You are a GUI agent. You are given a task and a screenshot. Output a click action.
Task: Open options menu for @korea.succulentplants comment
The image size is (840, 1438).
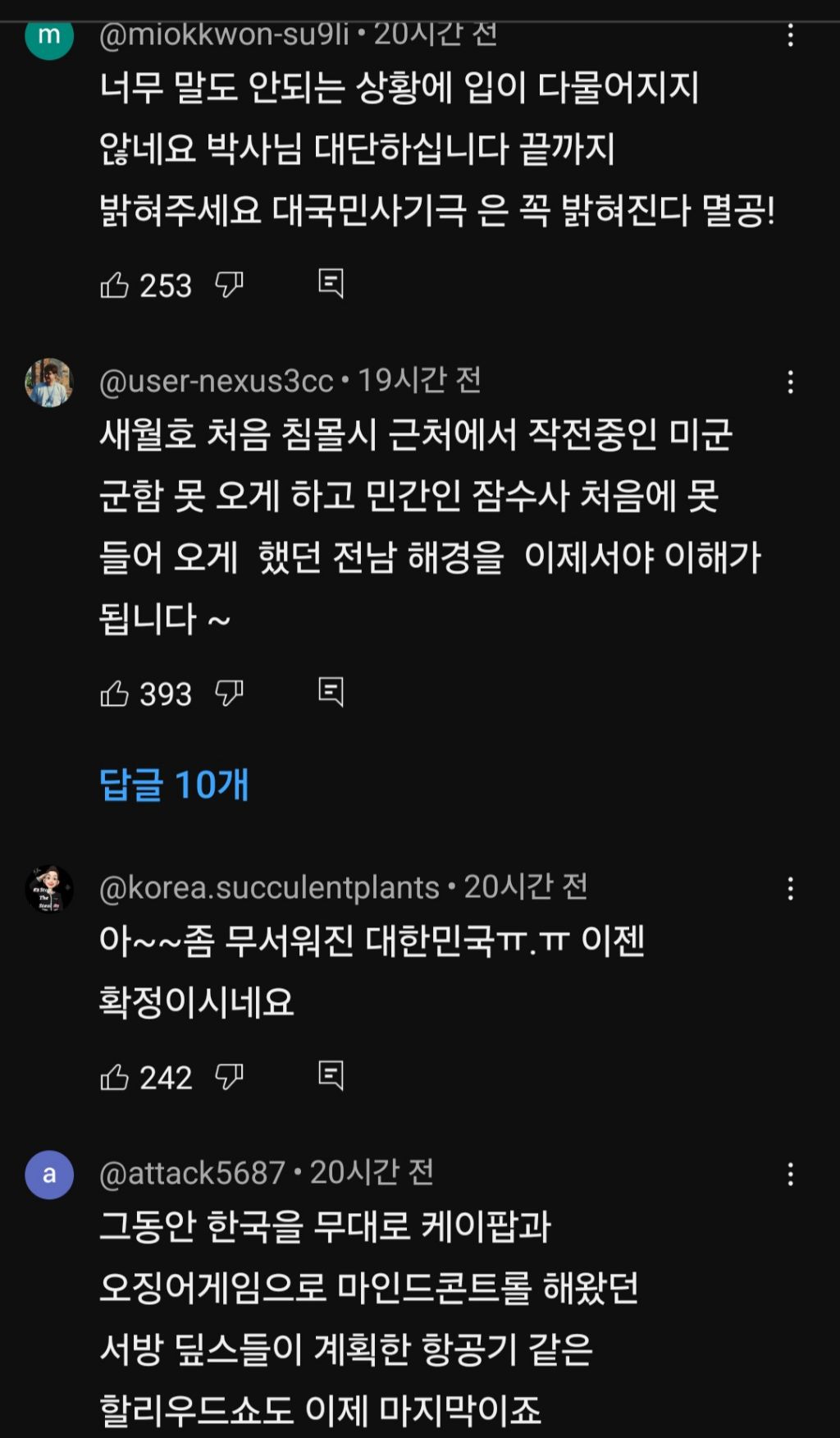pos(790,889)
